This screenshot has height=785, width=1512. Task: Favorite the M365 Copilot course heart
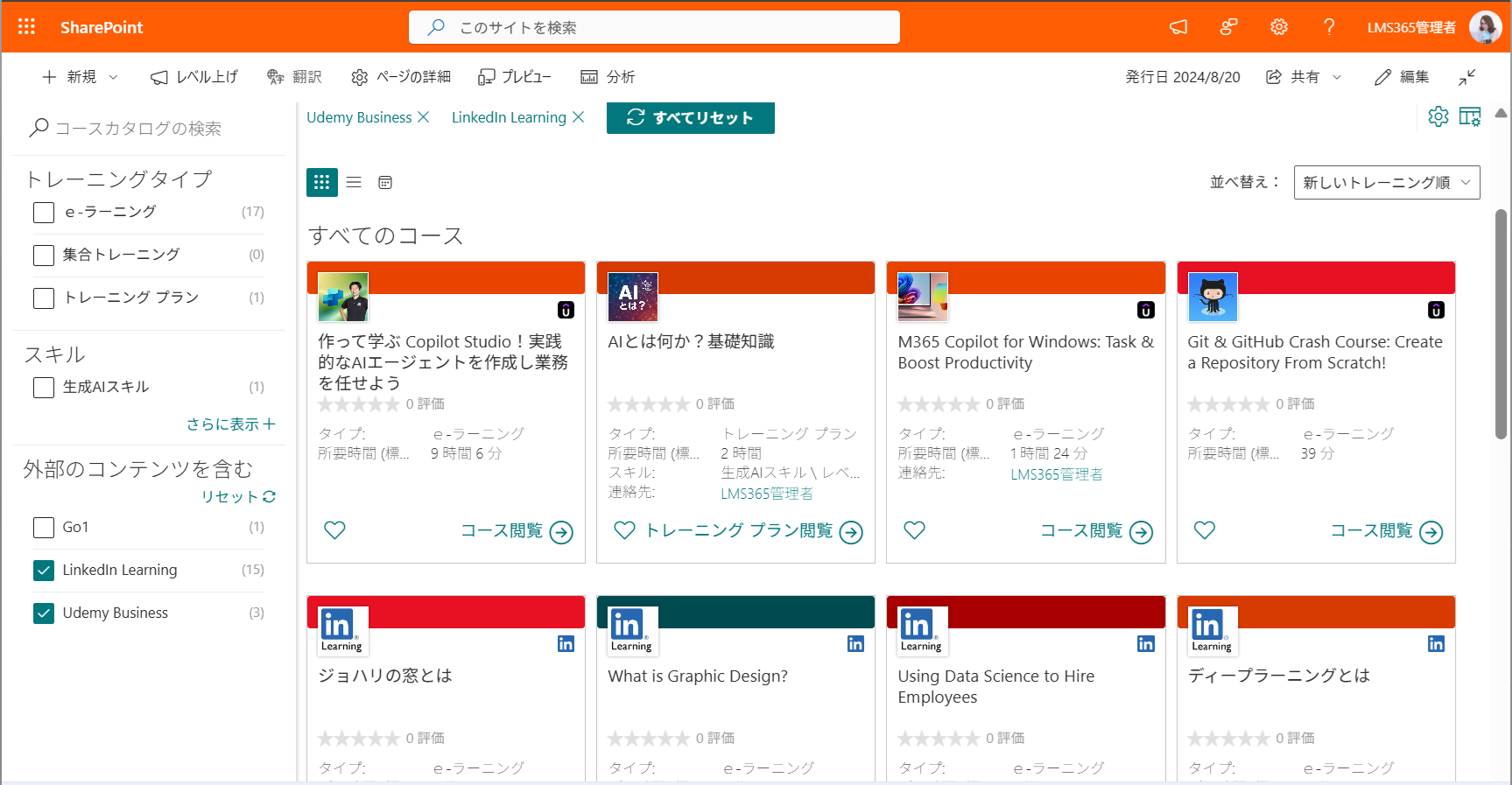point(914,529)
